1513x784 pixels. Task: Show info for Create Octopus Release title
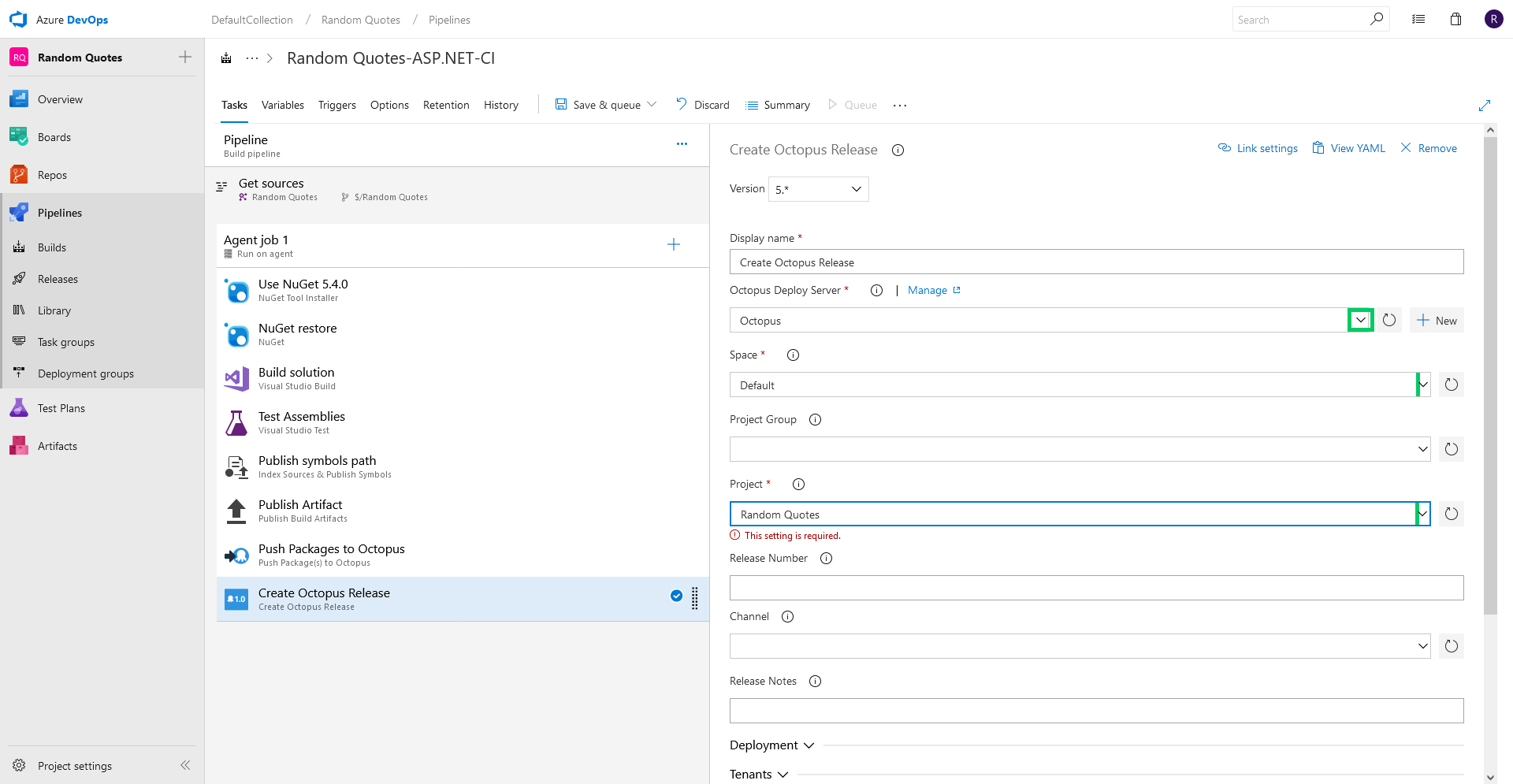[x=898, y=150]
